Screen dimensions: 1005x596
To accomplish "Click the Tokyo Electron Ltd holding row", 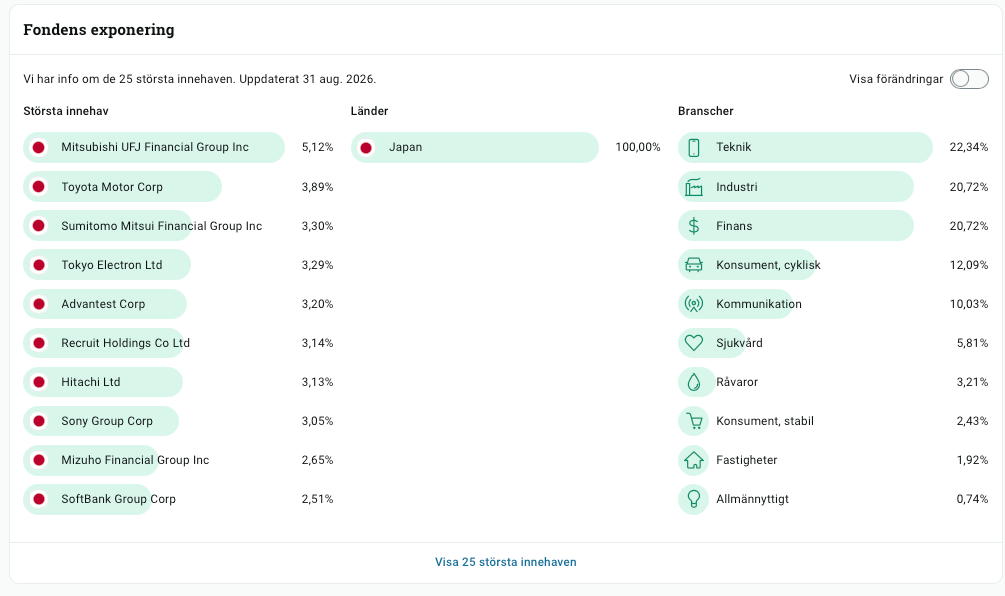I will [178, 265].
